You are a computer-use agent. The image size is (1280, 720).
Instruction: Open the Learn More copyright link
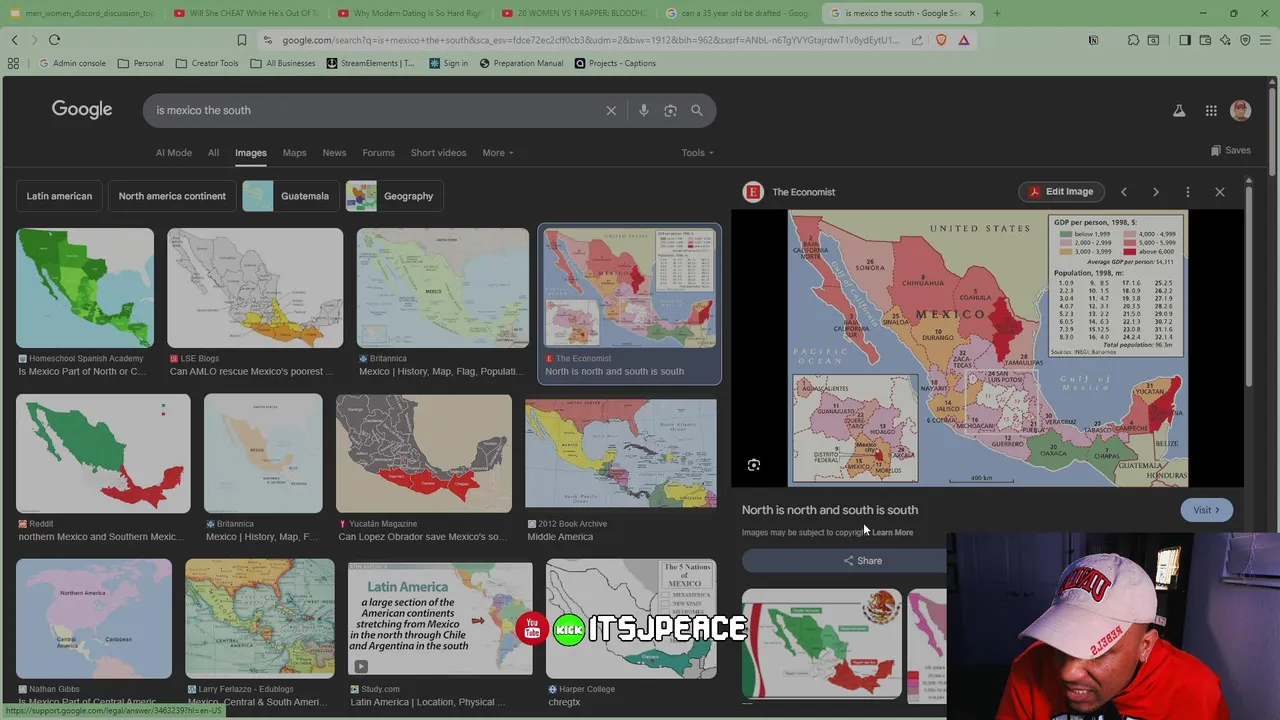coord(892,533)
